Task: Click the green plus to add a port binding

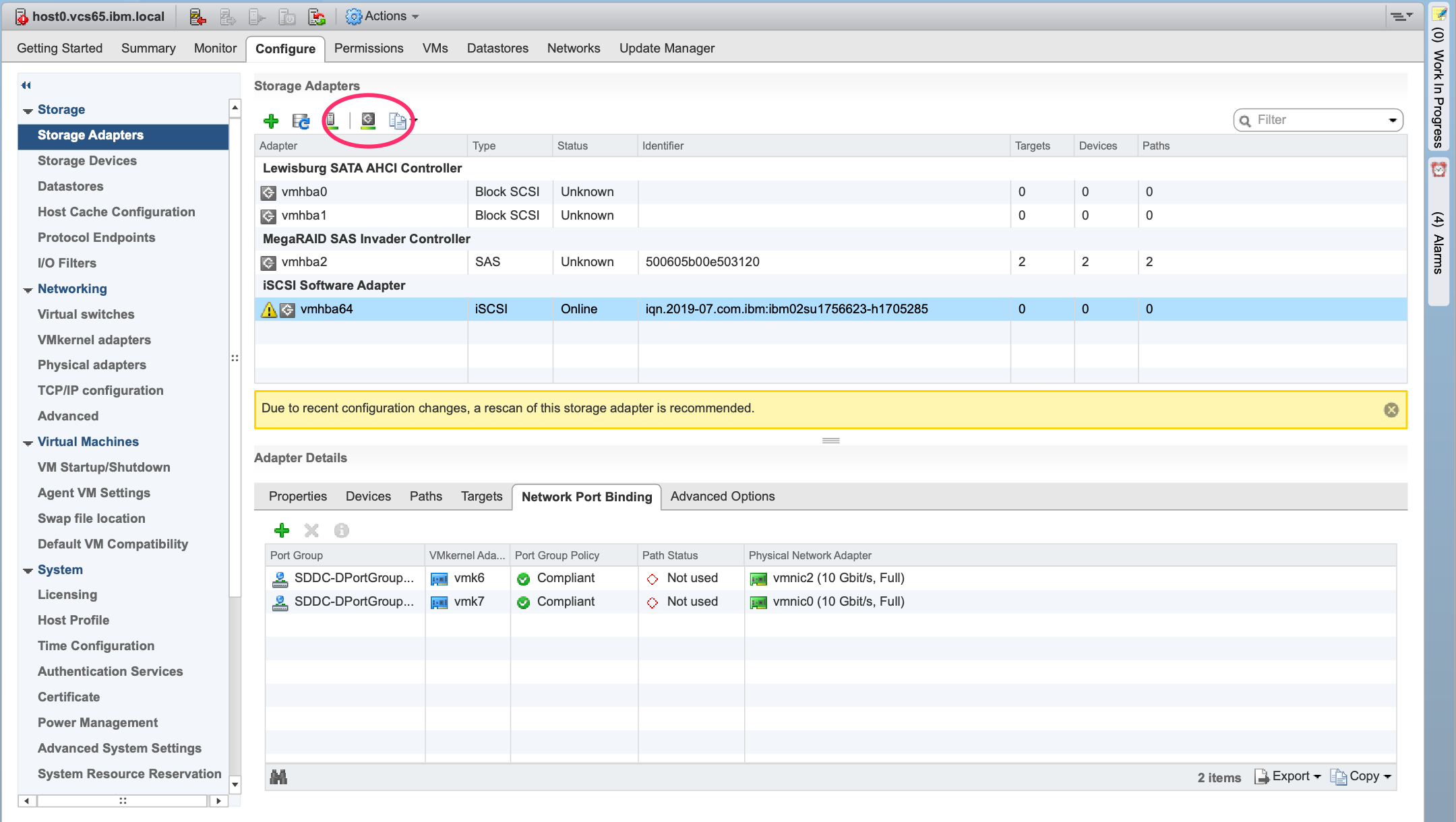Action: (282, 531)
